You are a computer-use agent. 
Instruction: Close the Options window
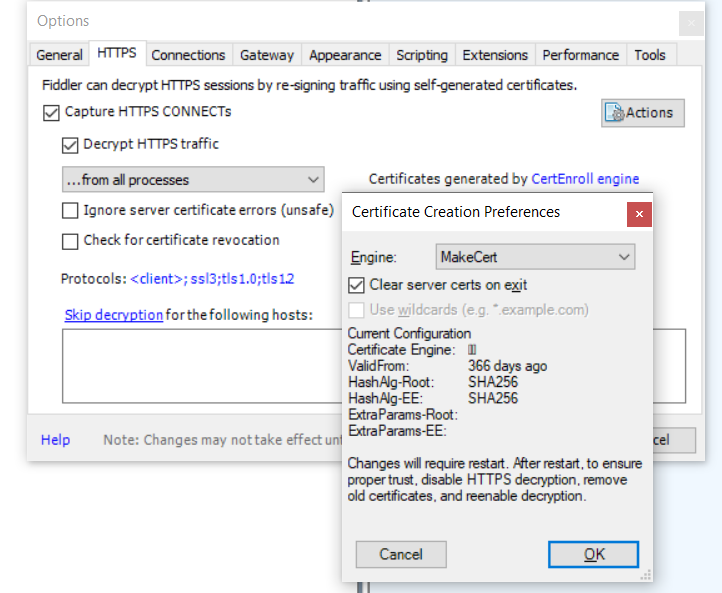[690, 22]
